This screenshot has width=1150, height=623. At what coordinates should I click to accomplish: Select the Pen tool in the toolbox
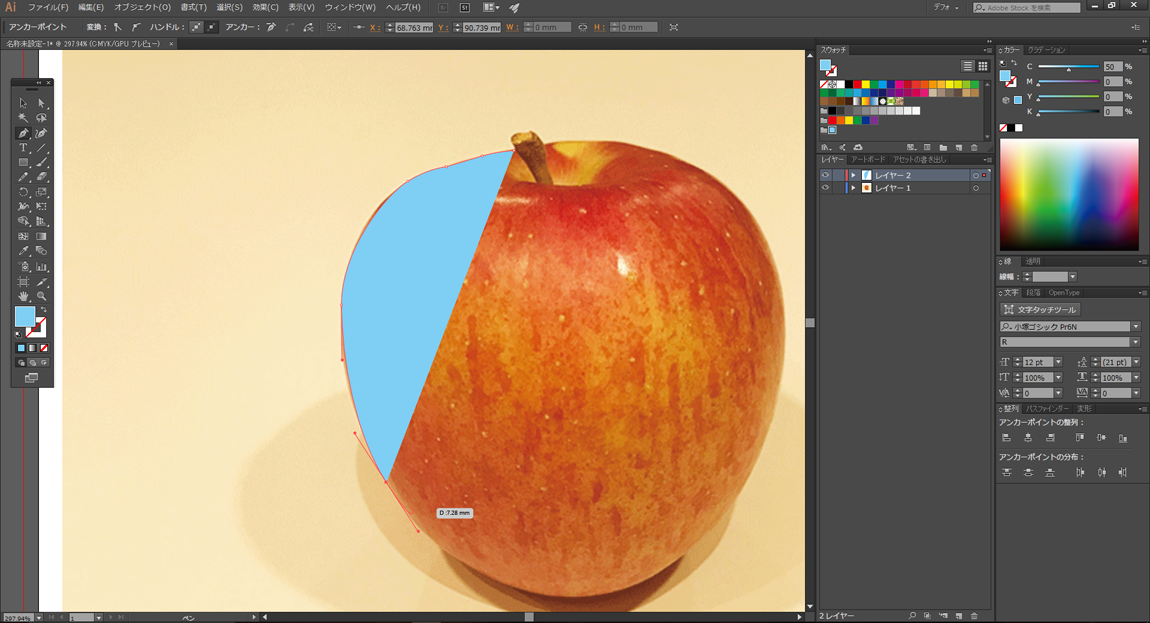point(23,133)
